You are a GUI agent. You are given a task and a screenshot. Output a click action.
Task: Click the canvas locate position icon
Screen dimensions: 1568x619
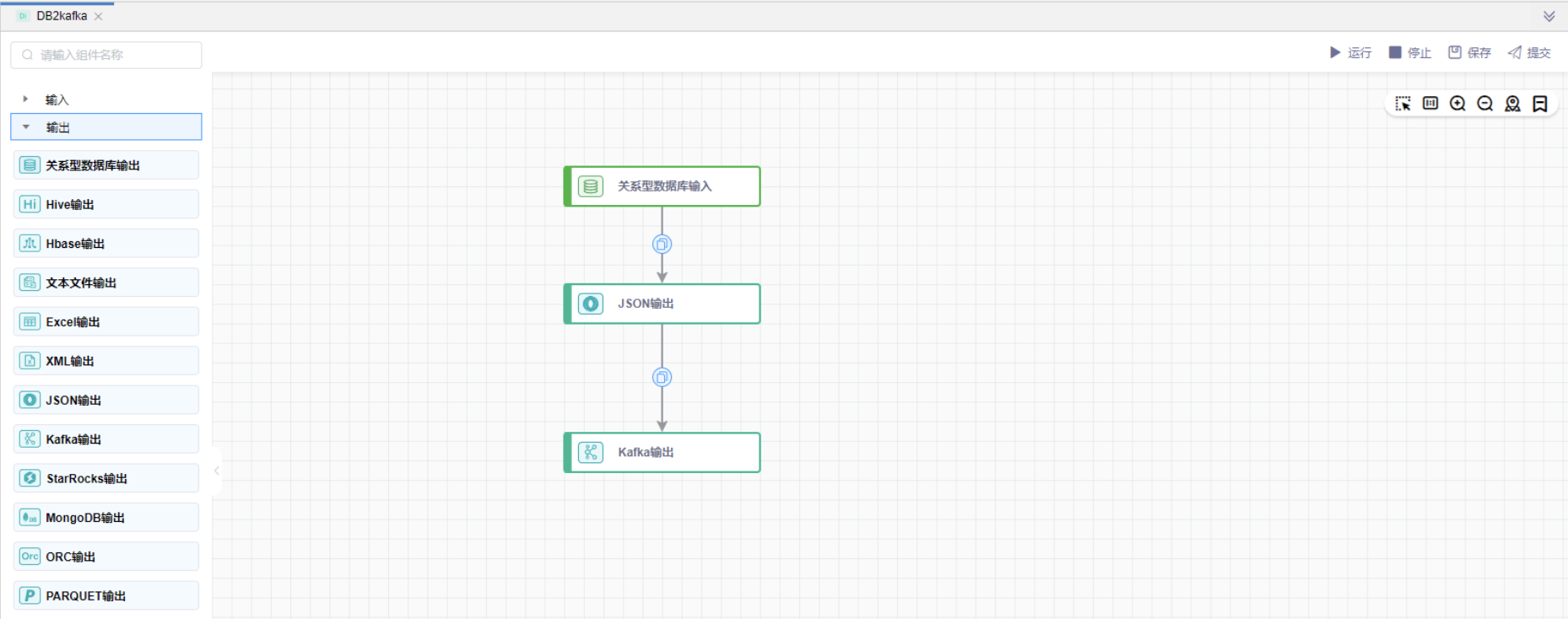tap(1512, 104)
